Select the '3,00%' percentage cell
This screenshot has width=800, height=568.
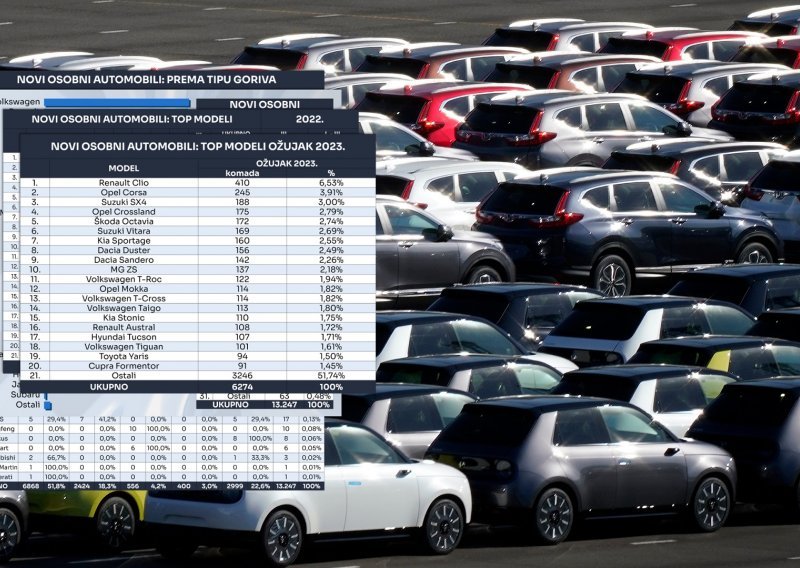(331, 202)
